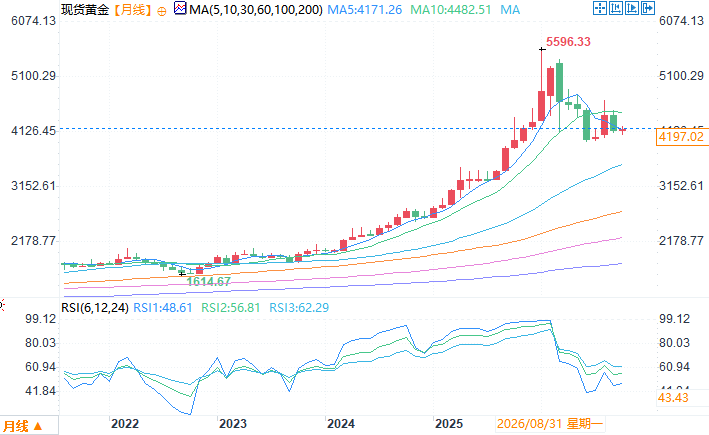Click the scroll chart backward icon

point(616,8)
